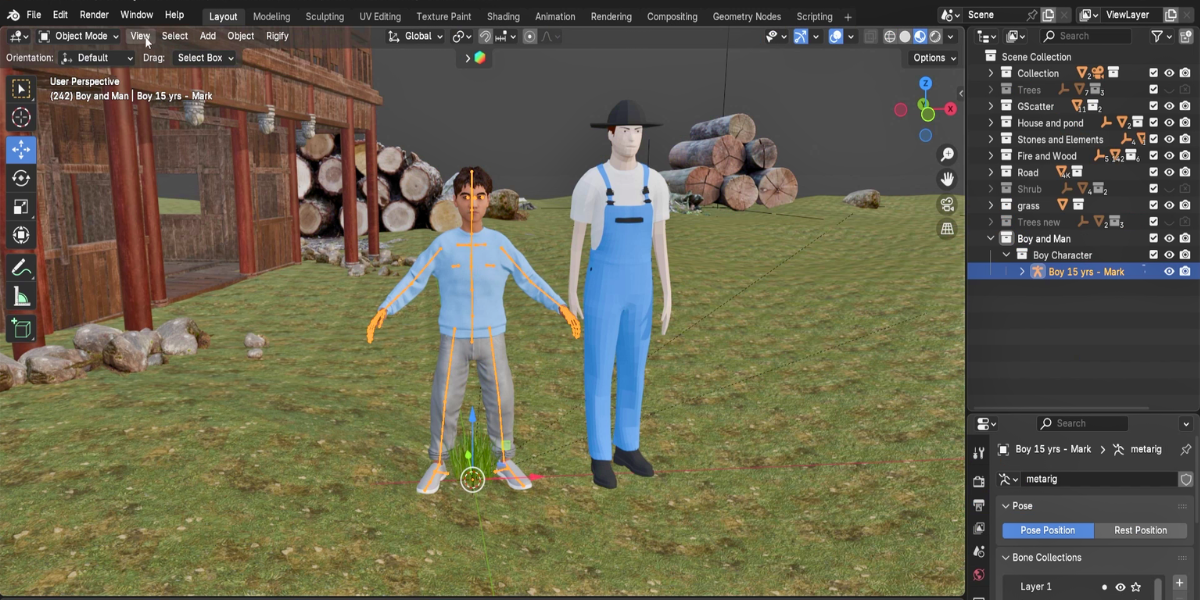Click the Options button in viewport header
Viewport: 1200px width, 600px height.
click(x=934, y=58)
